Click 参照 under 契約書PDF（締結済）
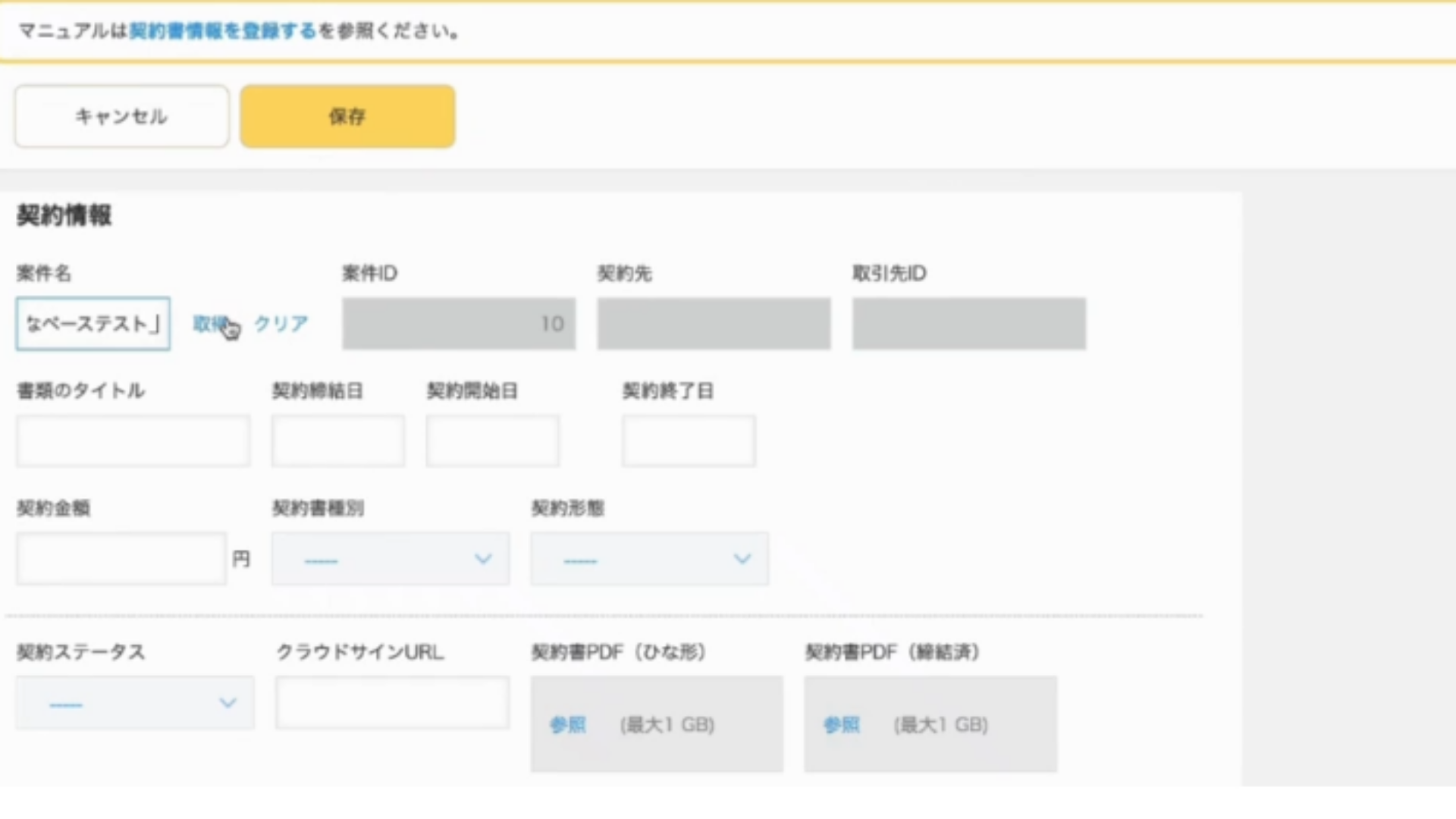The width and height of the screenshot is (1456, 819). [840, 725]
